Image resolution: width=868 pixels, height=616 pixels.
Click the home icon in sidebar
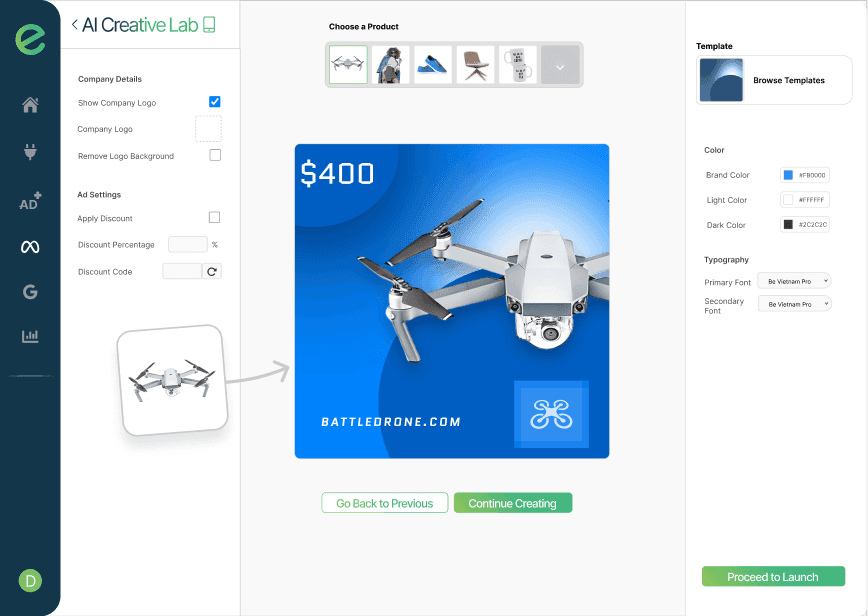click(x=30, y=105)
